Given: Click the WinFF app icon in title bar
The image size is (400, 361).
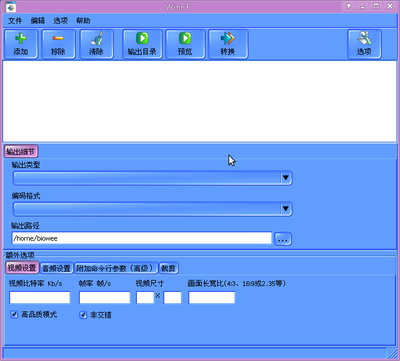Looking at the screenshot, I should point(11,7).
